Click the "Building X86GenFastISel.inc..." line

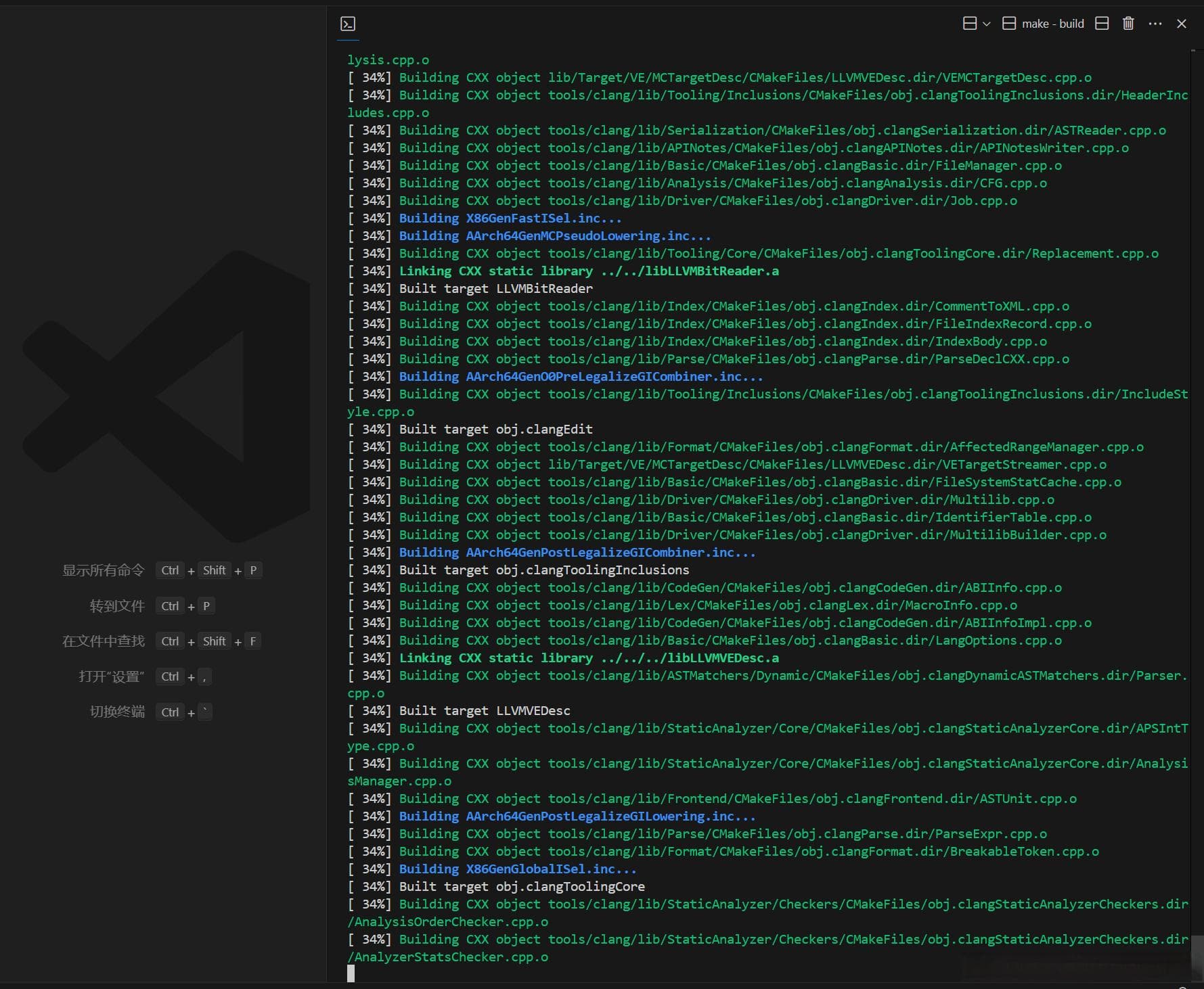(x=485, y=218)
